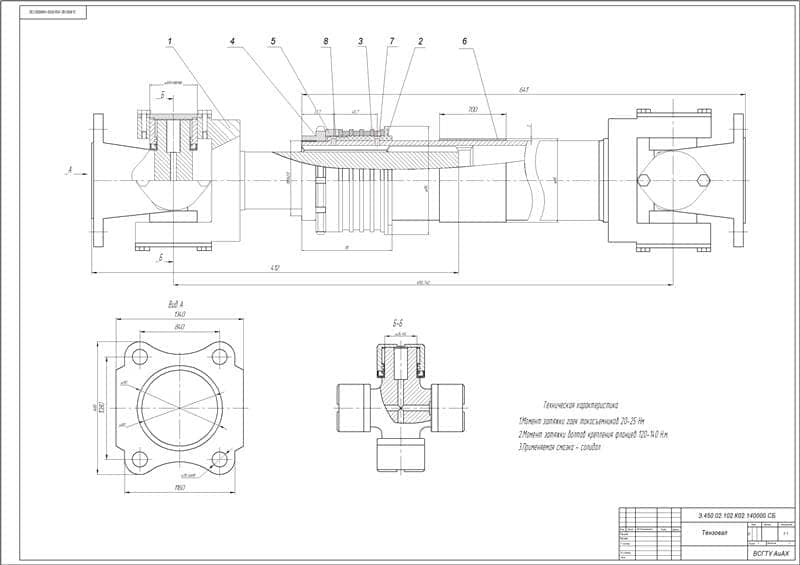Click upper section mark 'Б' above the yoke
800x565 pixels.
point(163,95)
